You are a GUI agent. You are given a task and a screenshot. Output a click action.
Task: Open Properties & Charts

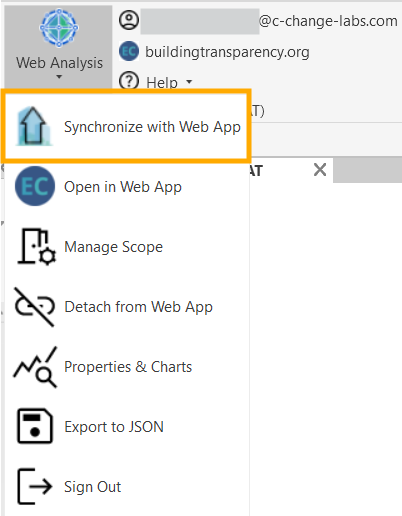pyautogui.click(x=127, y=367)
